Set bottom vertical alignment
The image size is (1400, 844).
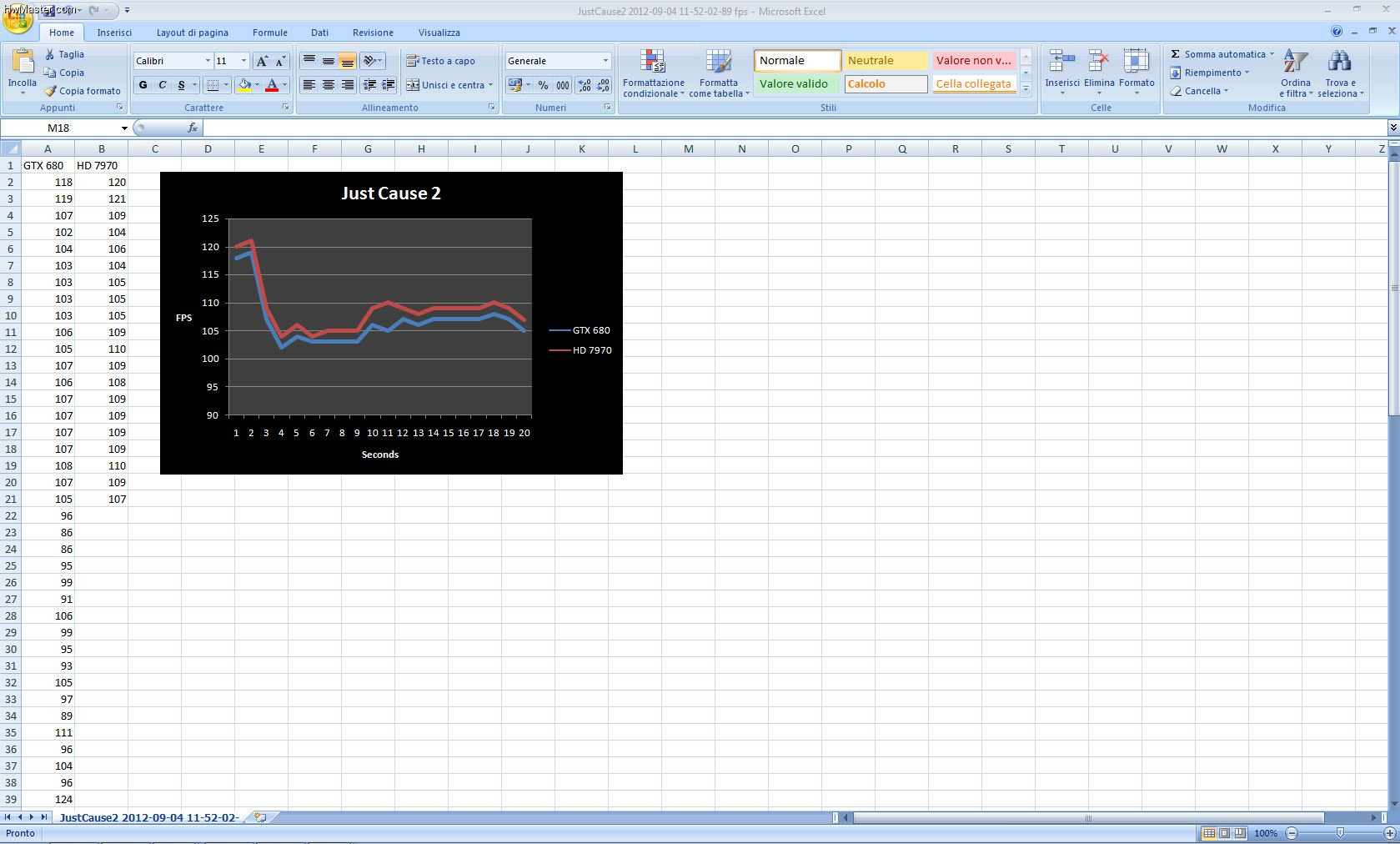click(x=347, y=61)
